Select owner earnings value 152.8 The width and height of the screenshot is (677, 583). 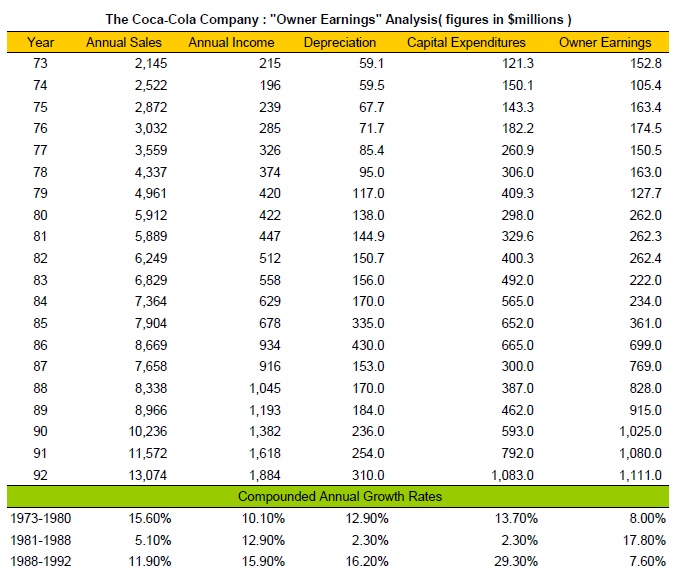[x=645, y=63]
